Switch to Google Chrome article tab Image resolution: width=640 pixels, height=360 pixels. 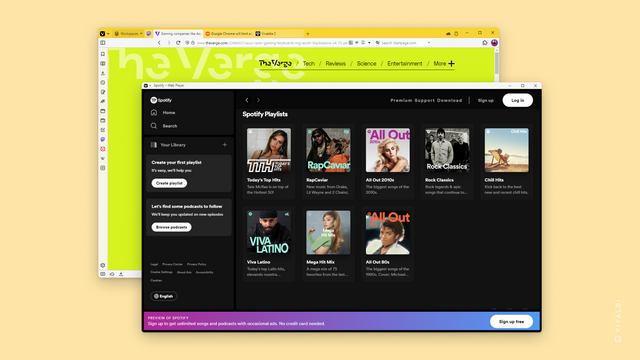point(228,33)
